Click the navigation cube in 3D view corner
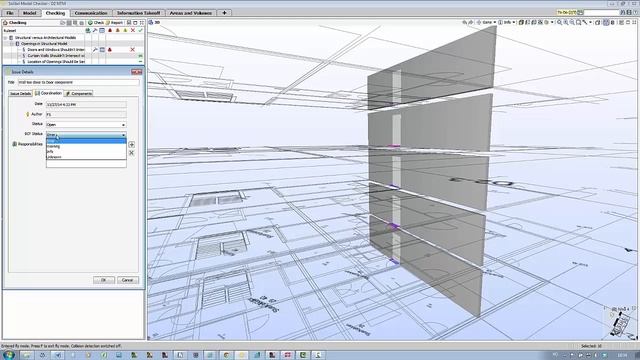This screenshot has width=640, height=360. 620,325
